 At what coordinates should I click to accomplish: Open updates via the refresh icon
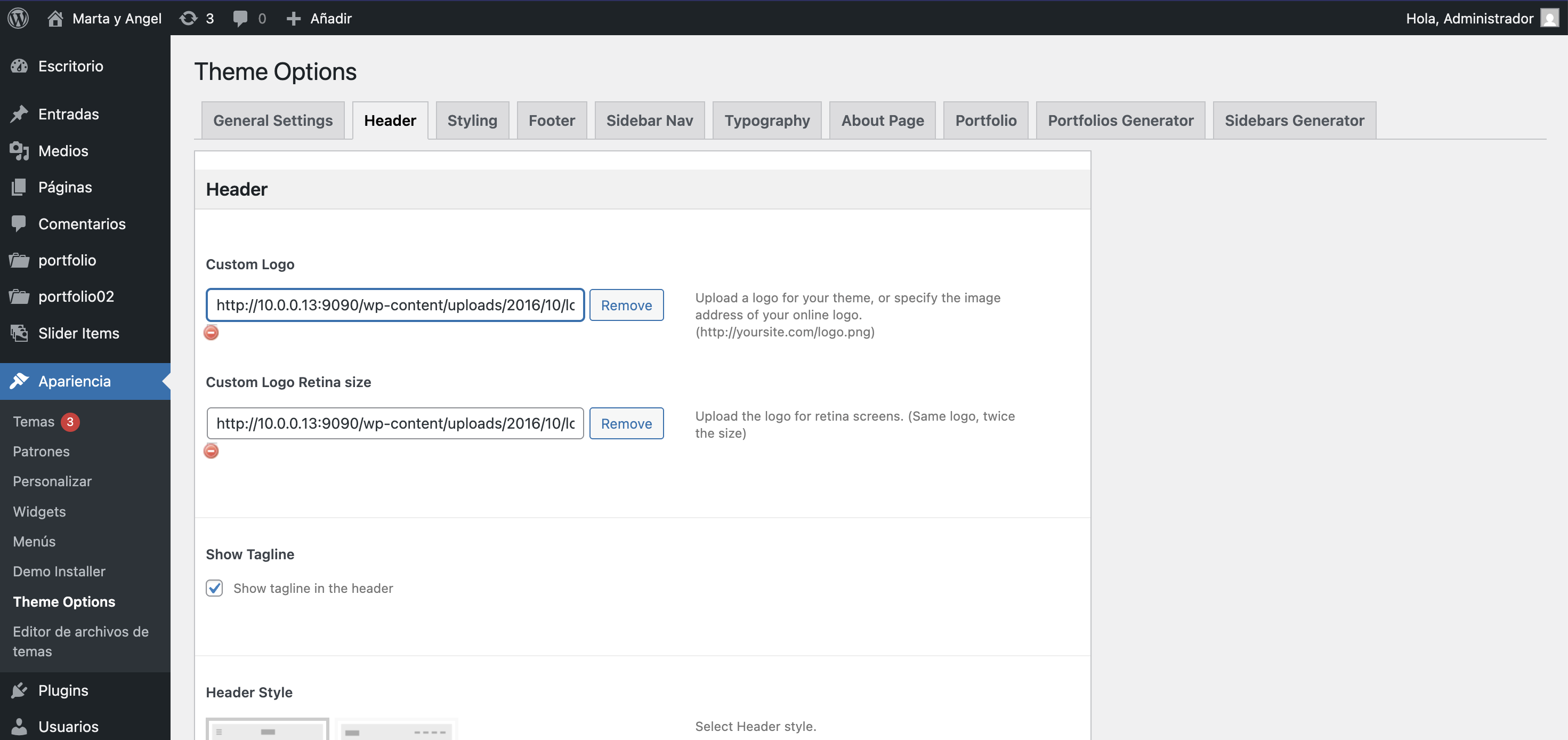[x=188, y=18]
